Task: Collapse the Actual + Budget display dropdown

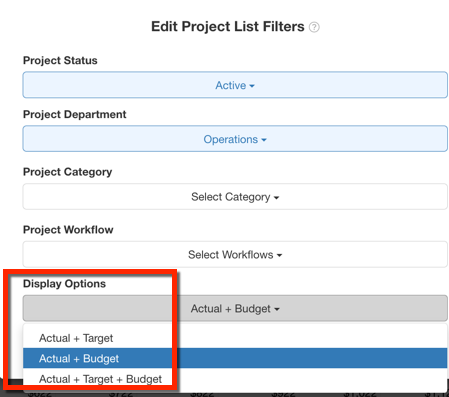Action: [x=235, y=308]
